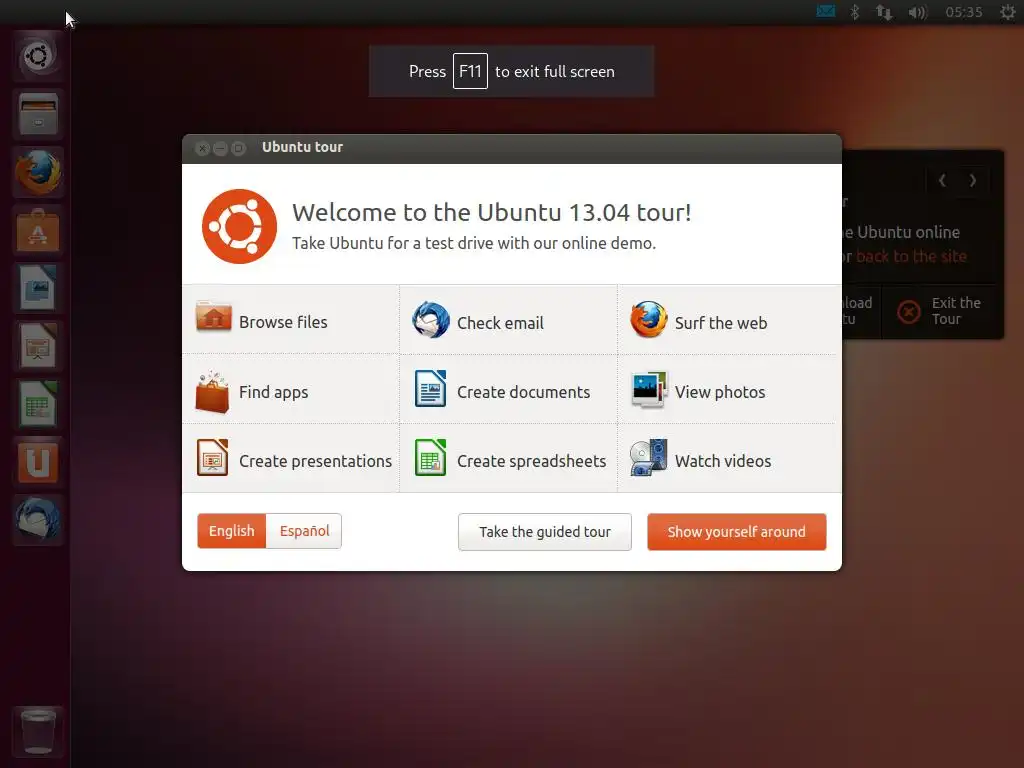Click the red X exit icon in background panel

click(x=908, y=312)
